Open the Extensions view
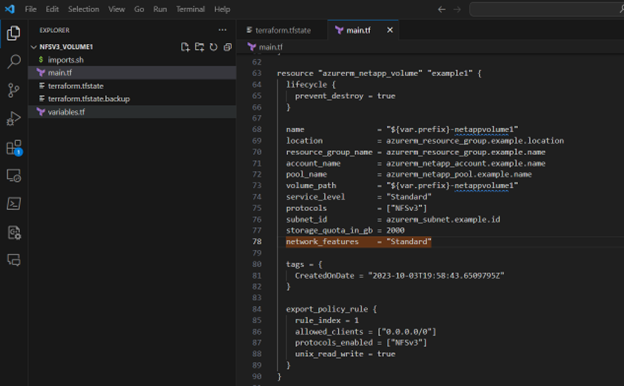The width and height of the screenshot is (624, 386). coord(14,147)
